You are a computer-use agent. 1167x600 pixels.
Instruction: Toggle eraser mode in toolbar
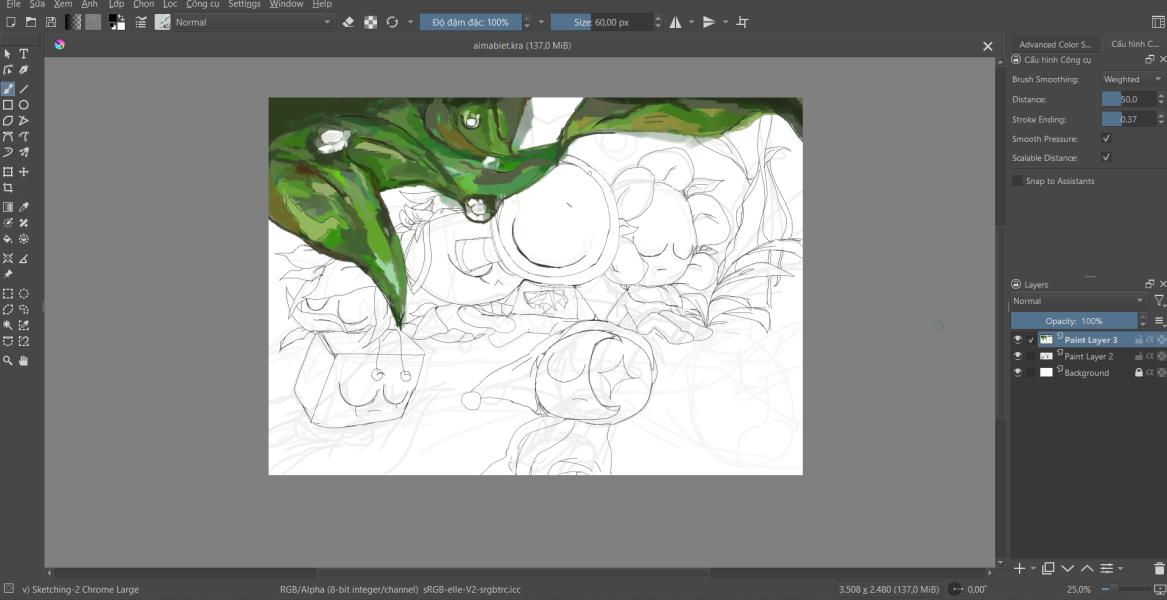(x=348, y=22)
